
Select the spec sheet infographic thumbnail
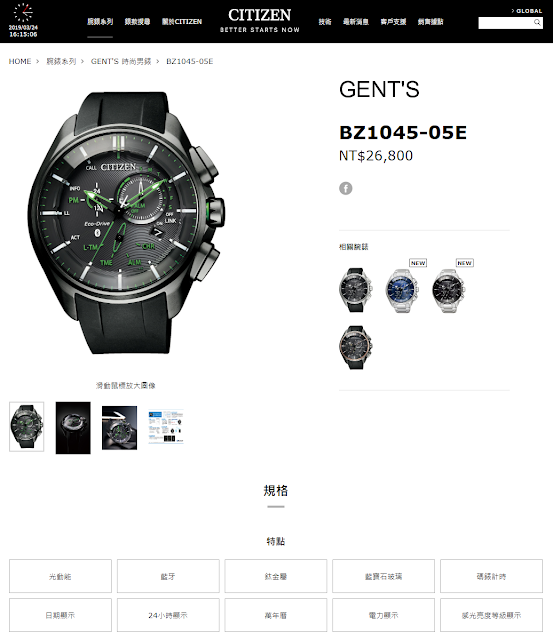166,427
